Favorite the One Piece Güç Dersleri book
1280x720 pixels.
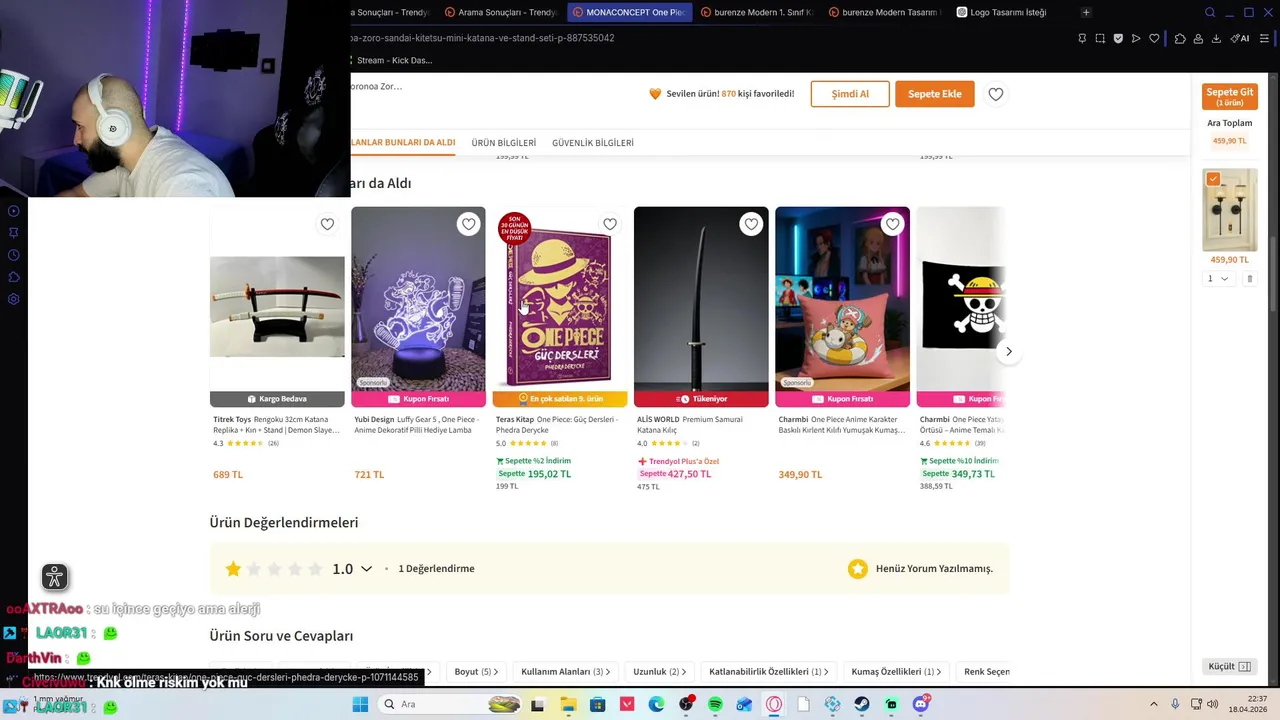tap(610, 224)
